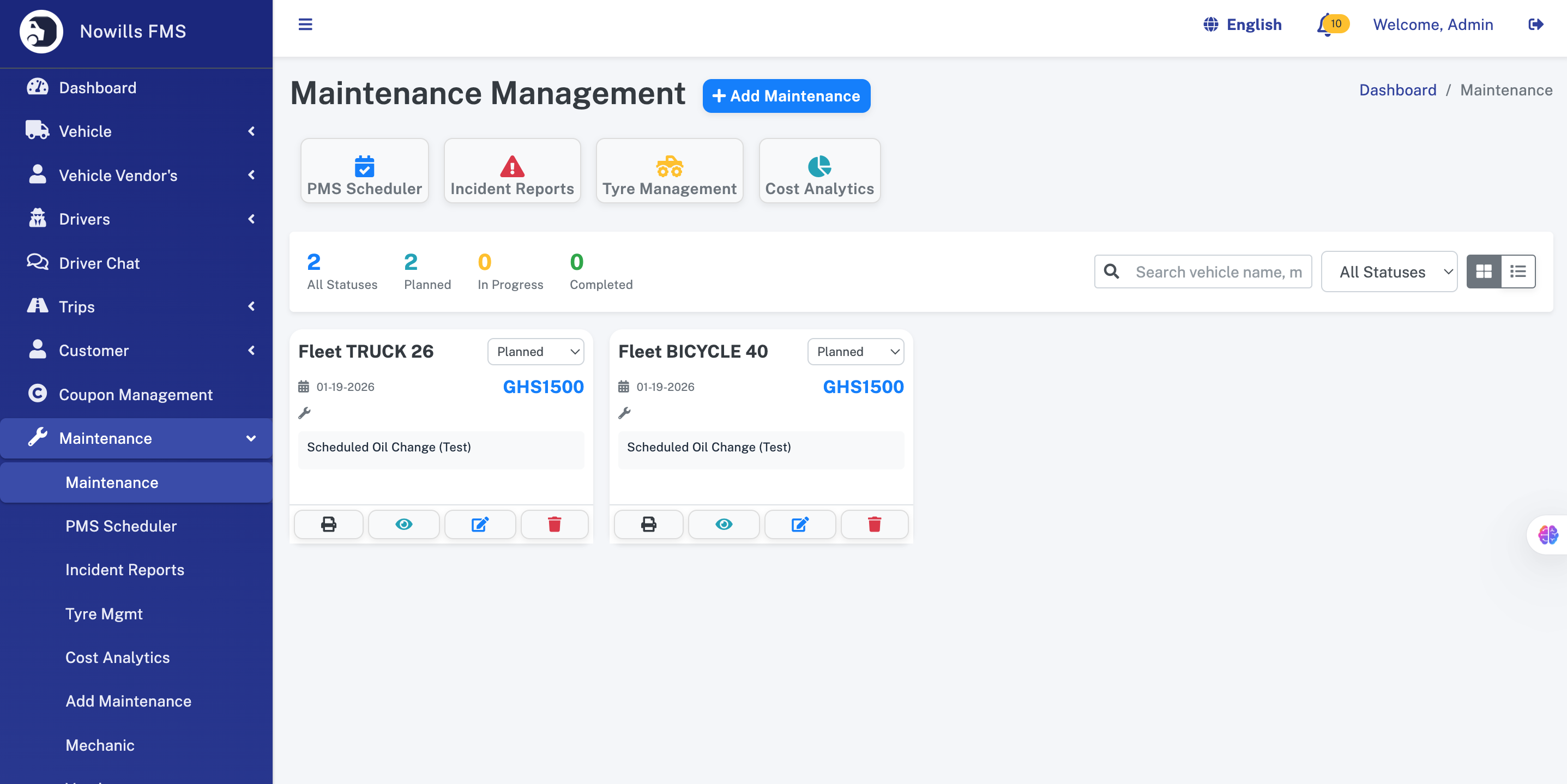Viewport: 1567px width, 784px height.
Task: Click the hamburger menu icon
Action: [305, 25]
